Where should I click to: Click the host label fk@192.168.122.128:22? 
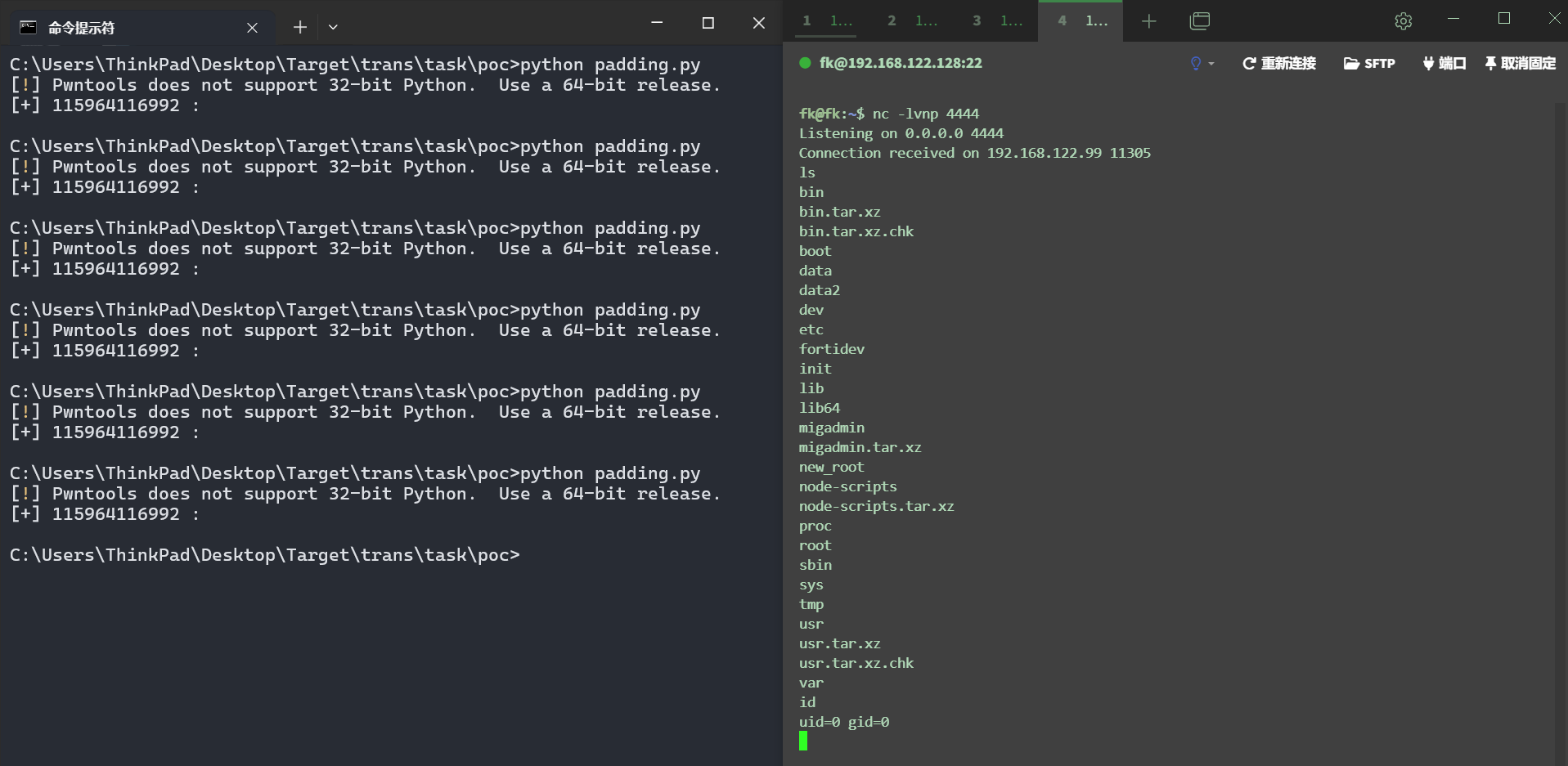[x=901, y=63]
